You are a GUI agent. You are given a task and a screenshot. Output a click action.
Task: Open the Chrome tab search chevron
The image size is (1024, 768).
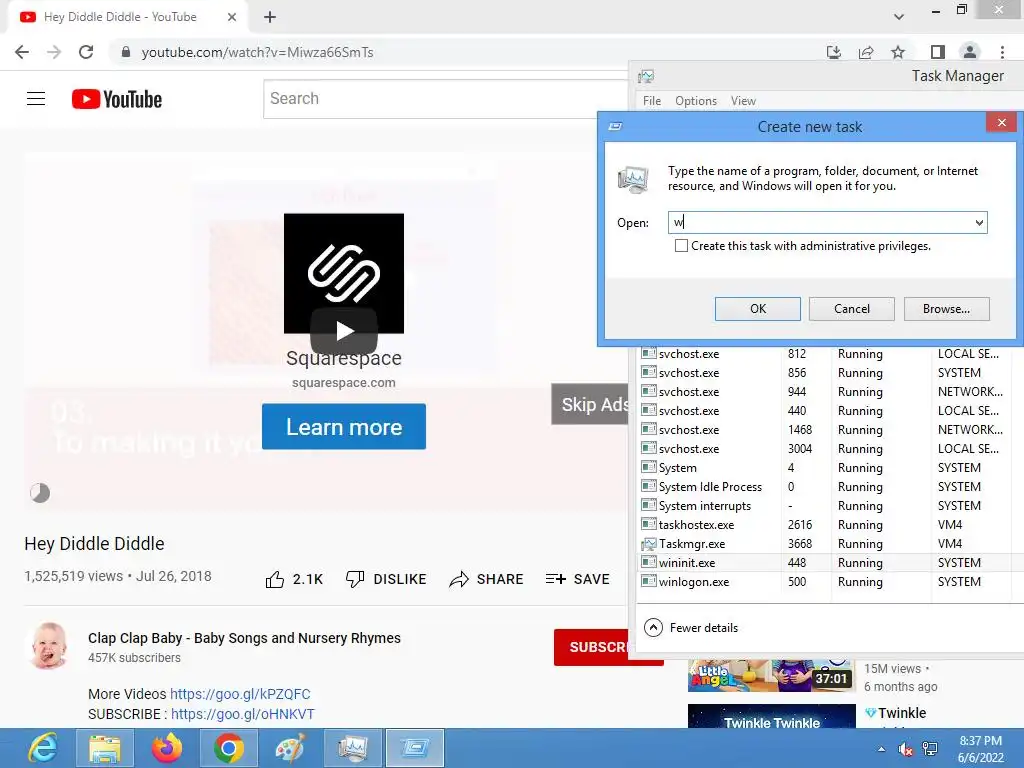(x=899, y=17)
